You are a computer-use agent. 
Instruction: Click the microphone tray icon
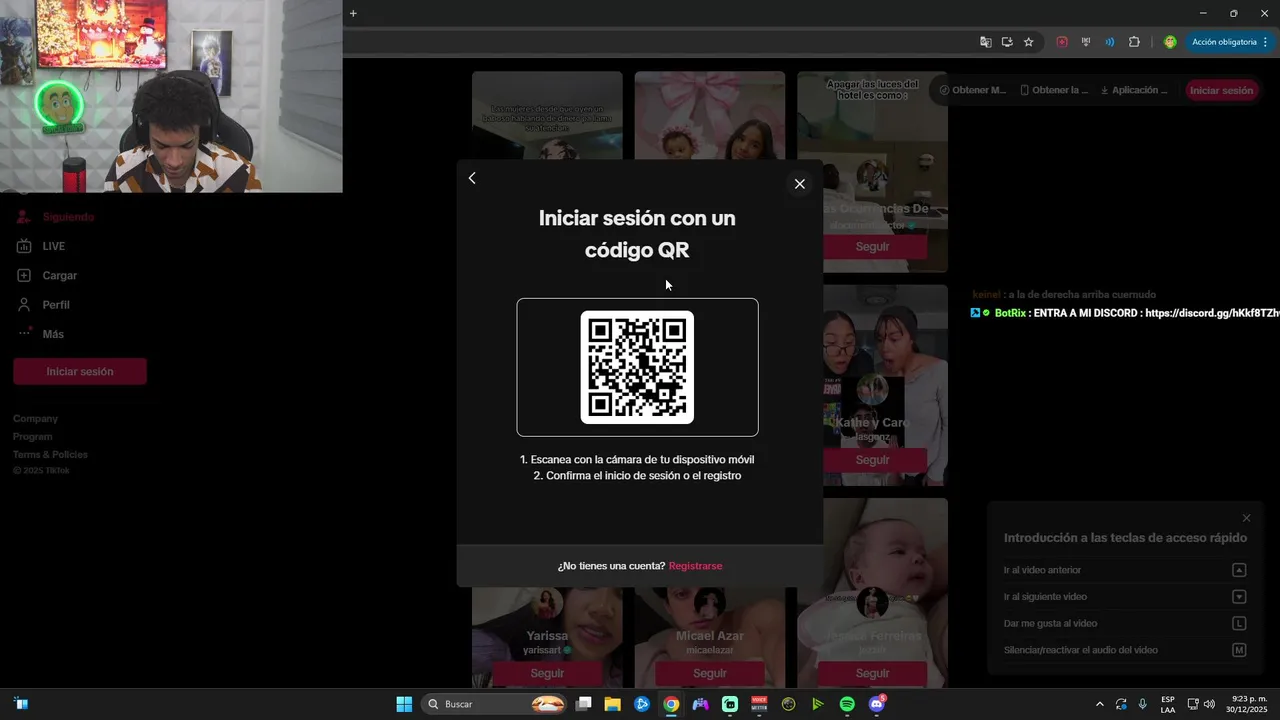(1142, 704)
